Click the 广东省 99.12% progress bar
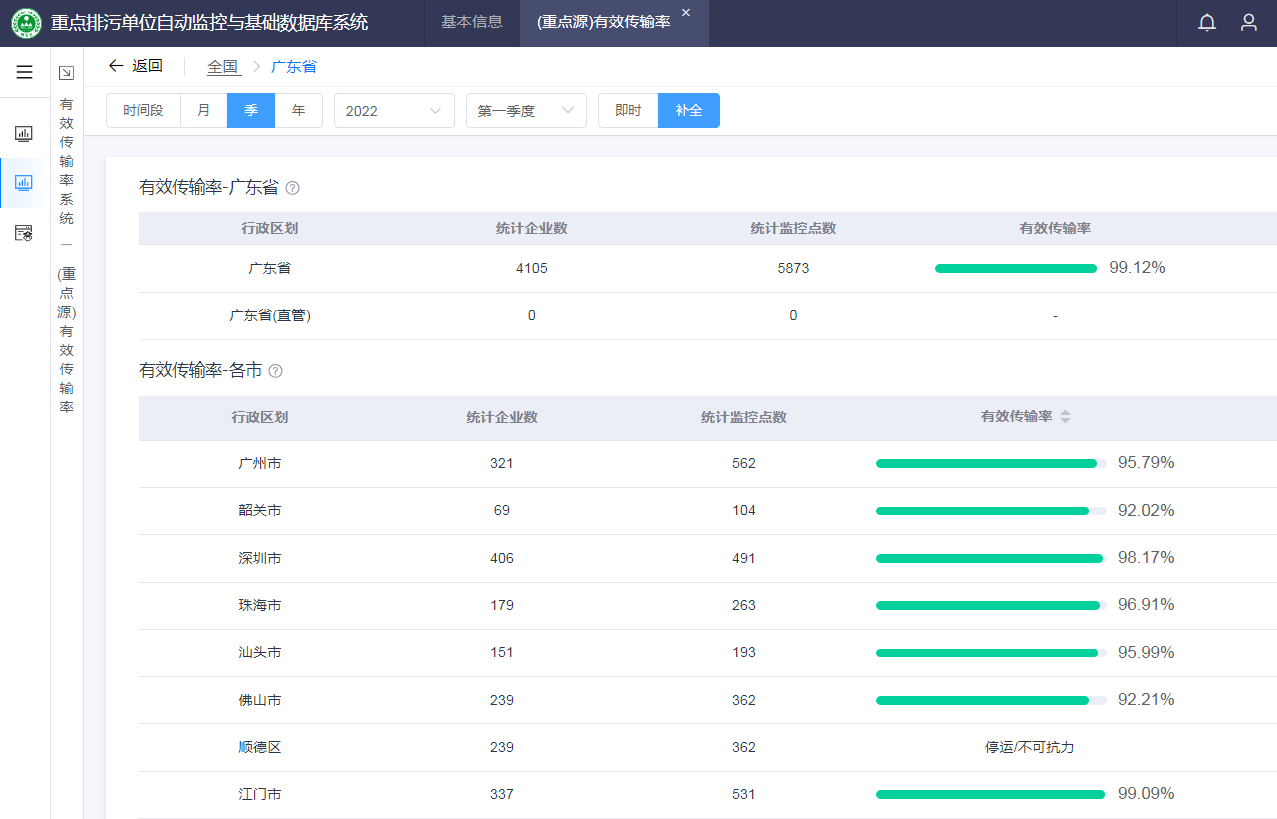 1016,268
